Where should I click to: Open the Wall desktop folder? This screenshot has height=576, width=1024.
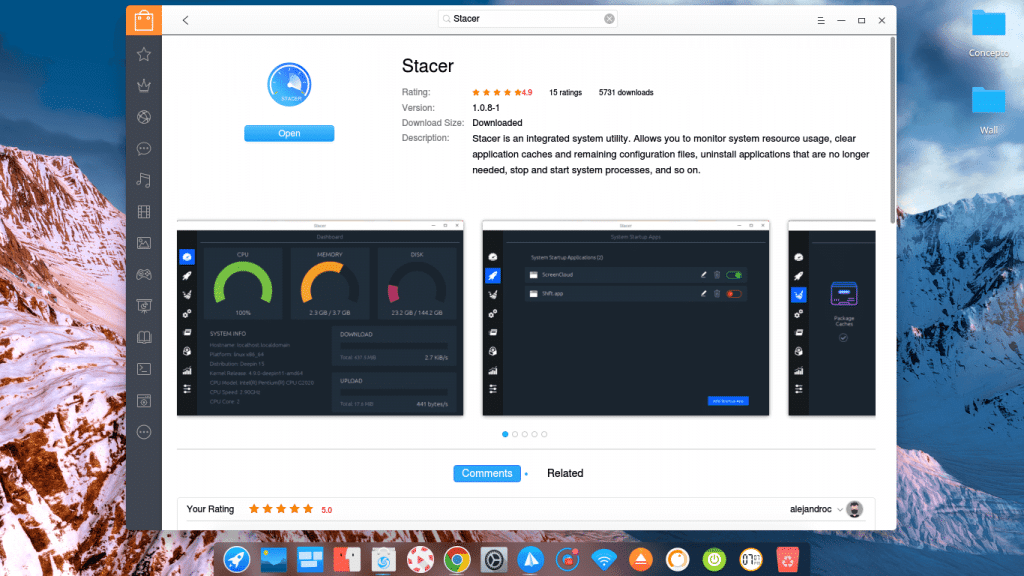tap(988, 110)
